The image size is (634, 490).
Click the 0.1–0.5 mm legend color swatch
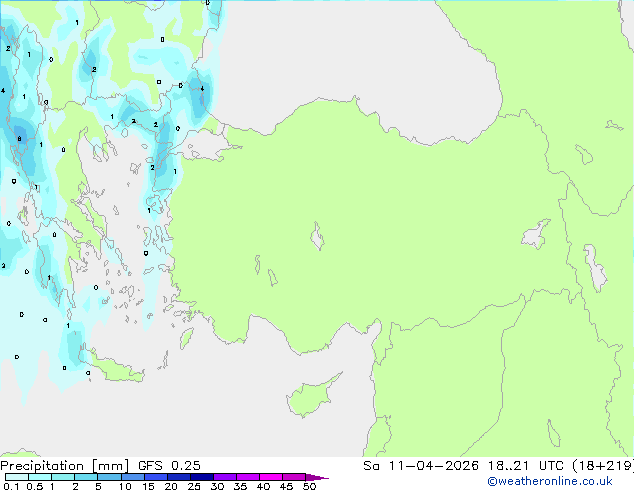(17, 477)
